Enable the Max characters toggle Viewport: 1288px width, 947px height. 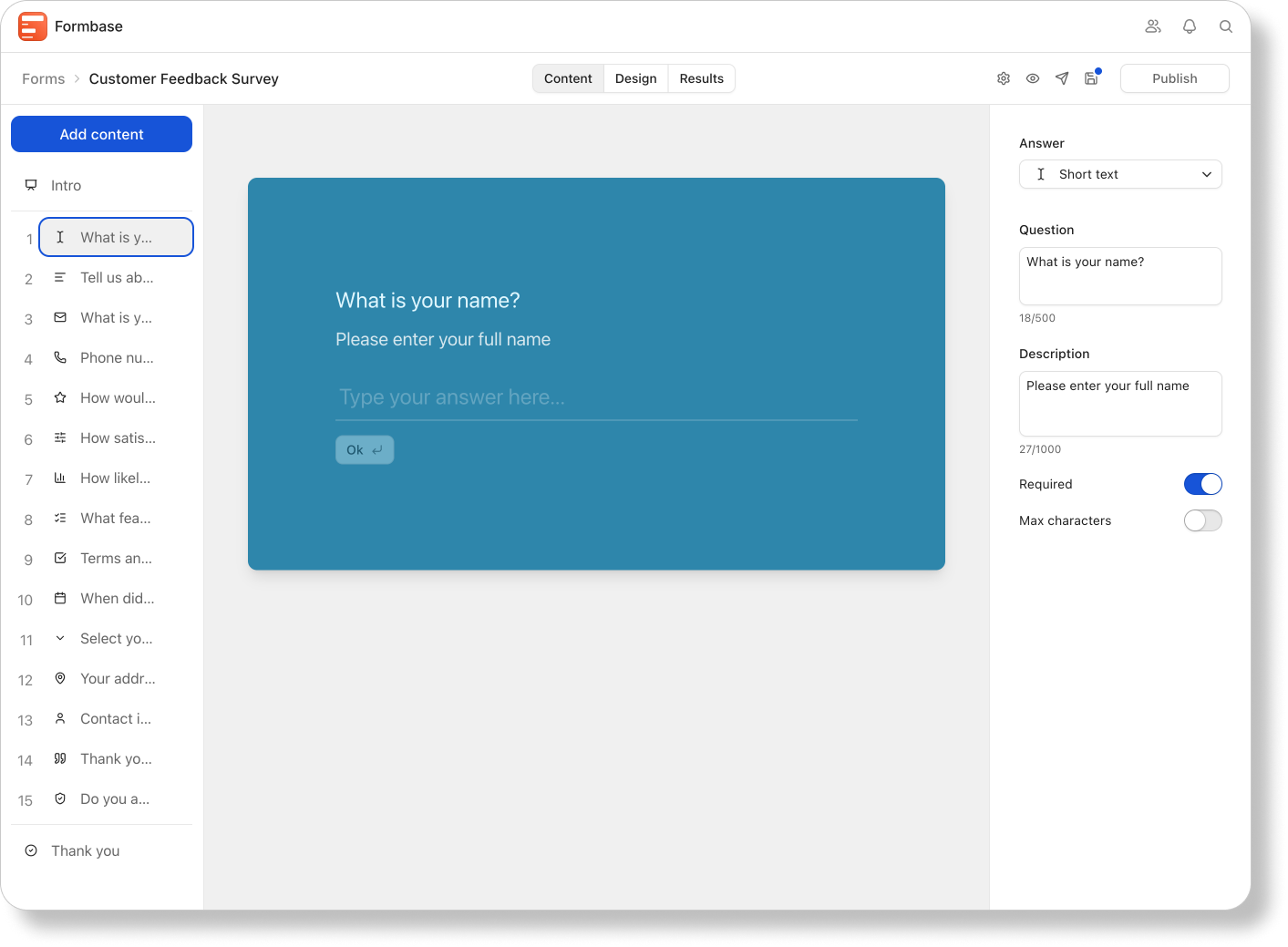click(1202, 520)
